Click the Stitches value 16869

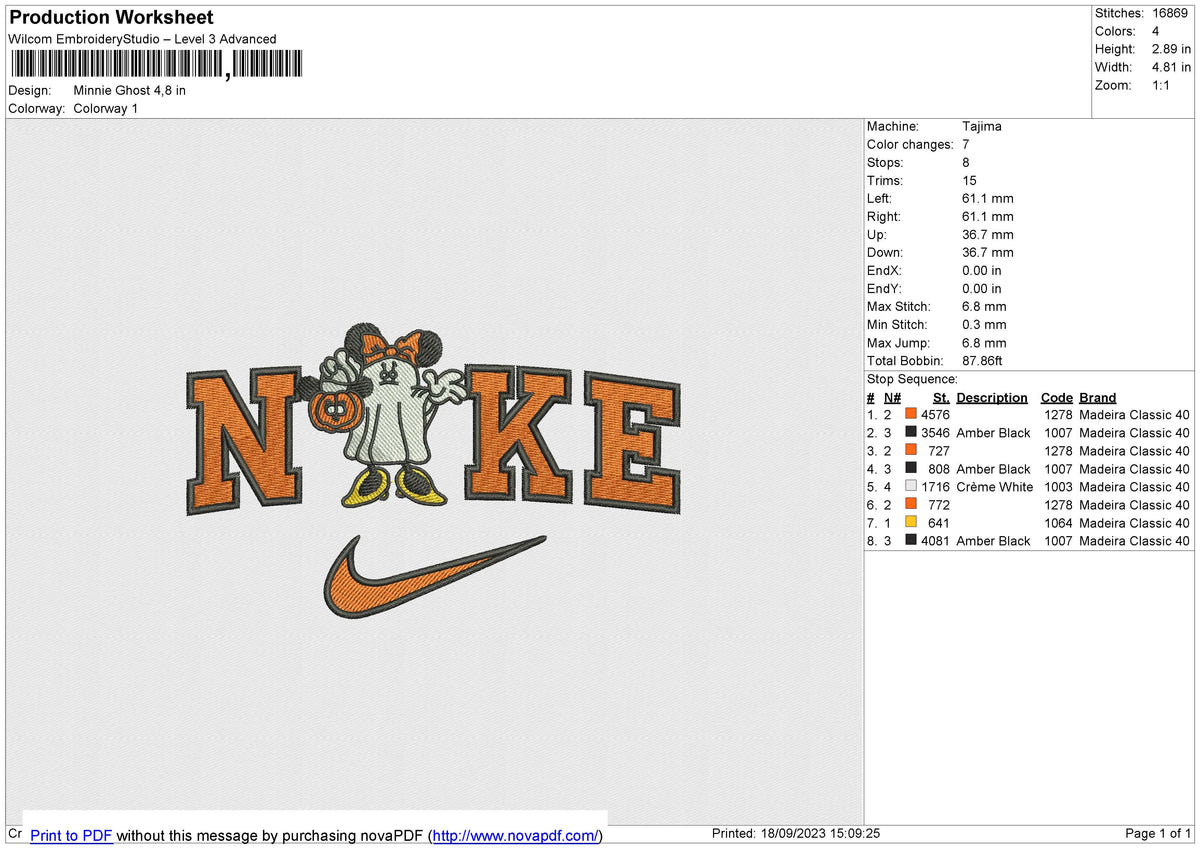click(1170, 13)
